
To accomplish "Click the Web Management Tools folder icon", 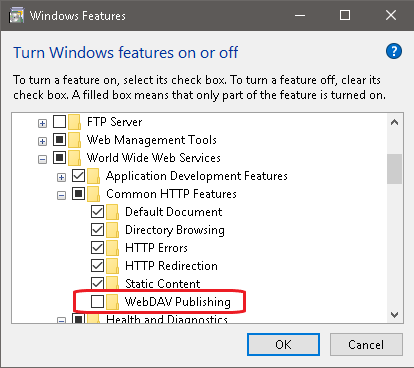I will pos(75,140).
